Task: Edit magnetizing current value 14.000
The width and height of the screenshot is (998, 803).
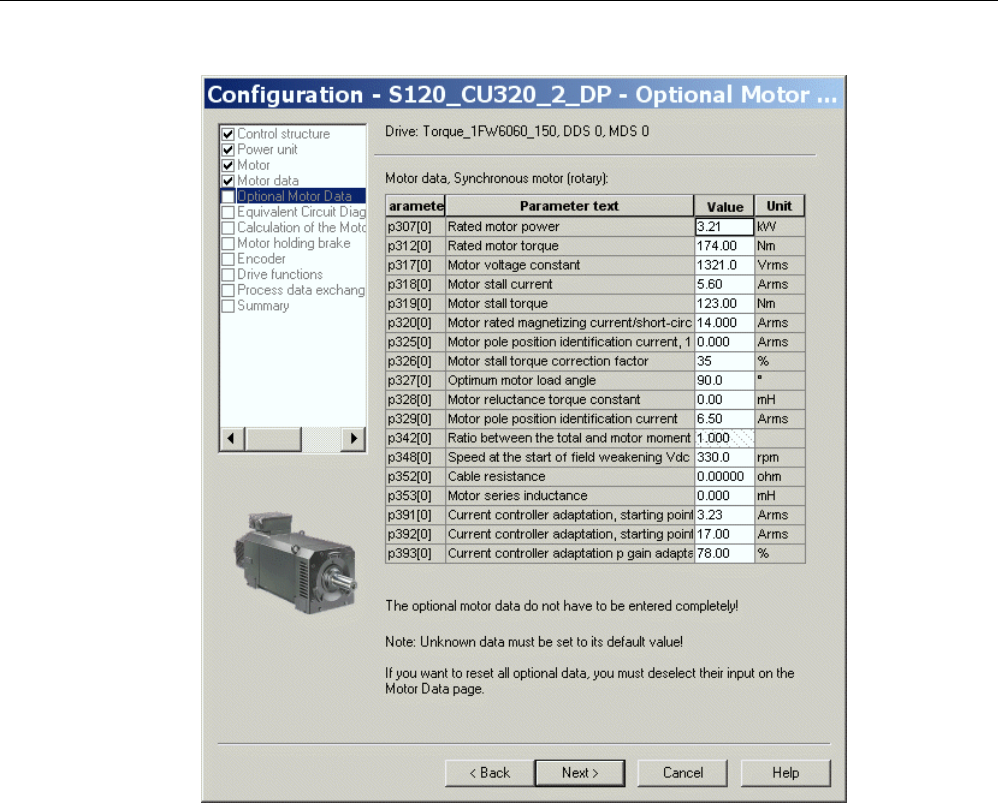Action: 724,323
